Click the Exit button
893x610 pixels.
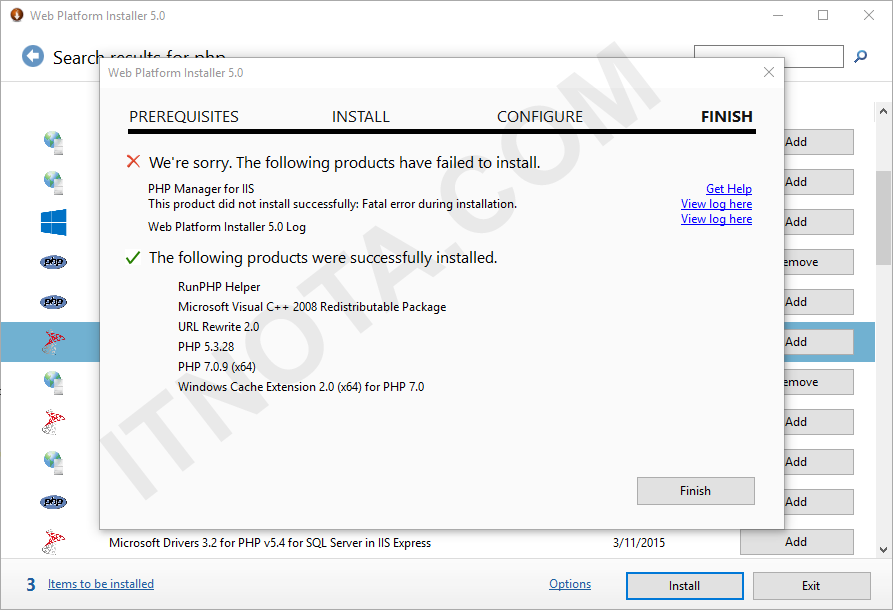point(812,586)
